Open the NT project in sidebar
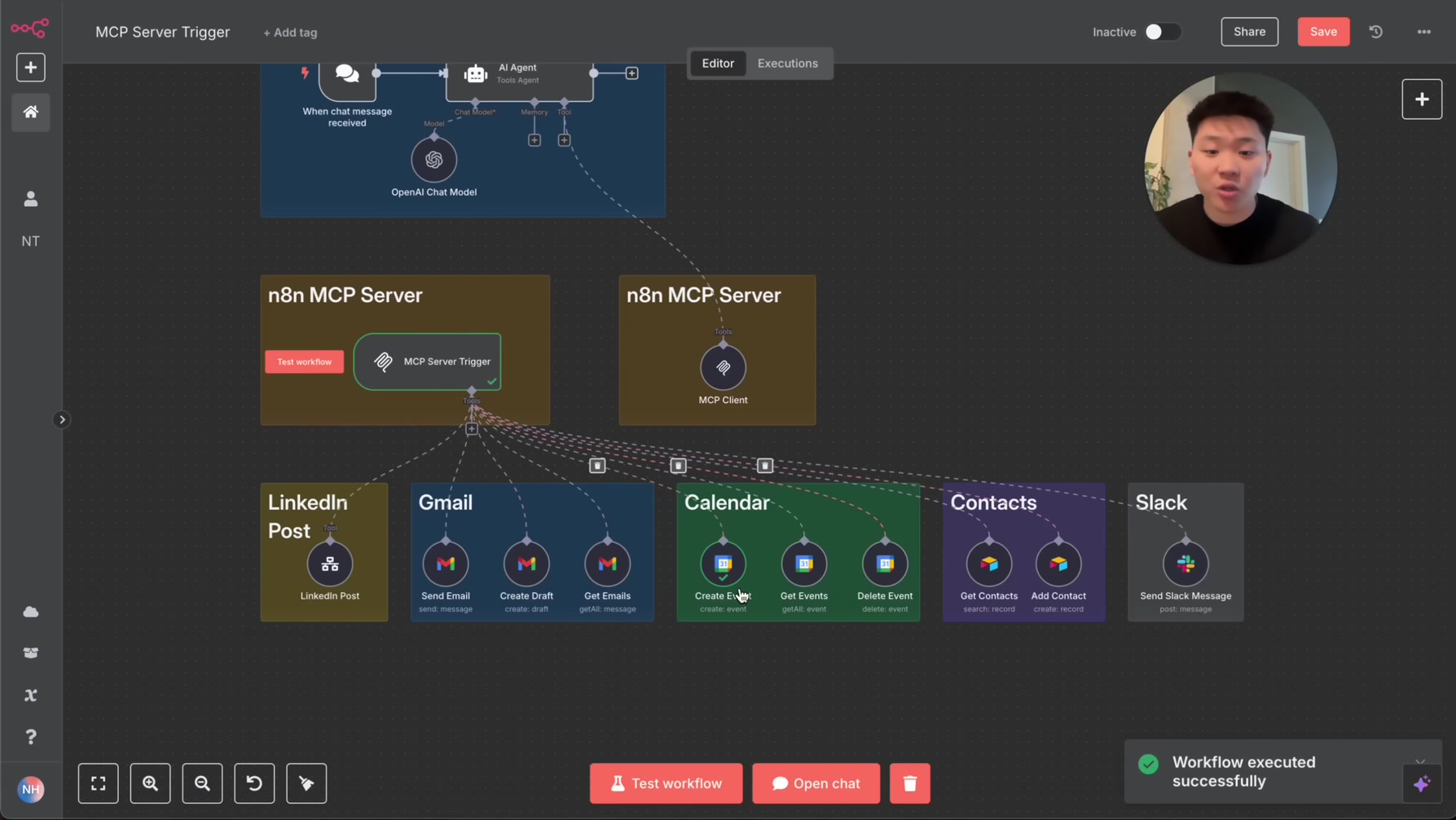This screenshot has height=820, width=1456. tap(31, 241)
